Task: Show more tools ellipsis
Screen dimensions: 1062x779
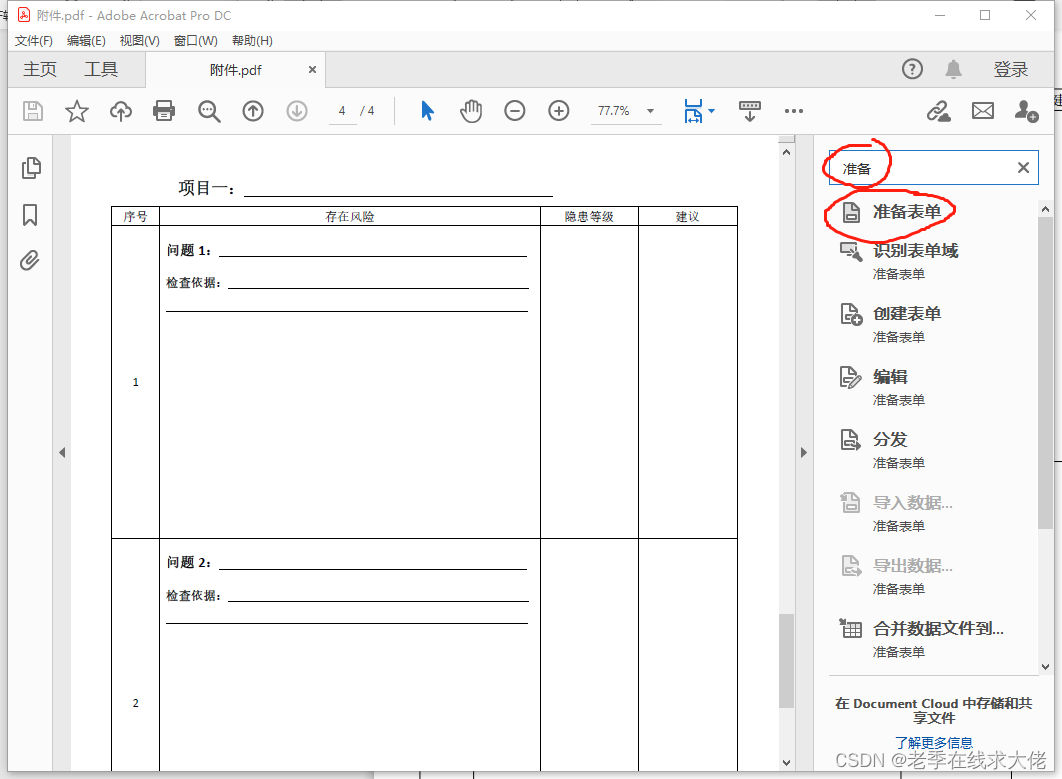Action: coord(794,110)
